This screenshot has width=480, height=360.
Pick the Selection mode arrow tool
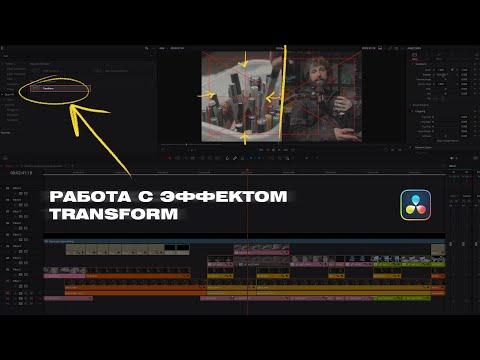coord(170,158)
